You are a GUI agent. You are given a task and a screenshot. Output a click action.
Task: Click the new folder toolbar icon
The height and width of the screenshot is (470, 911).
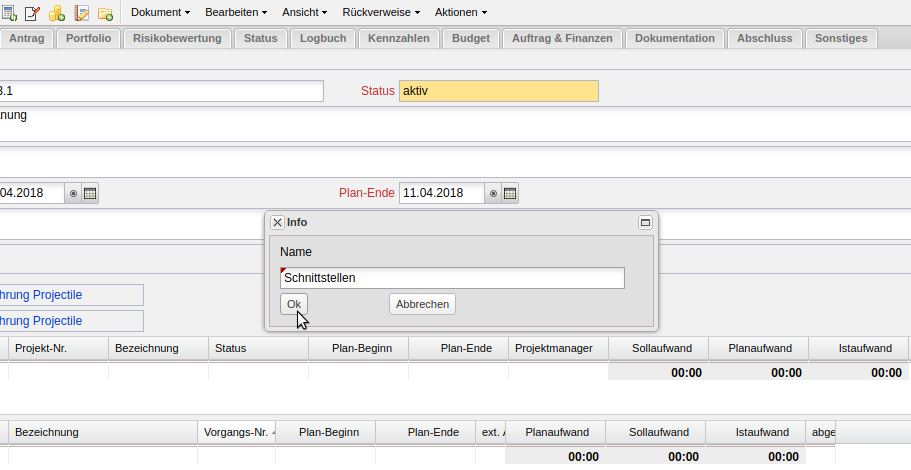pos(105,13)
